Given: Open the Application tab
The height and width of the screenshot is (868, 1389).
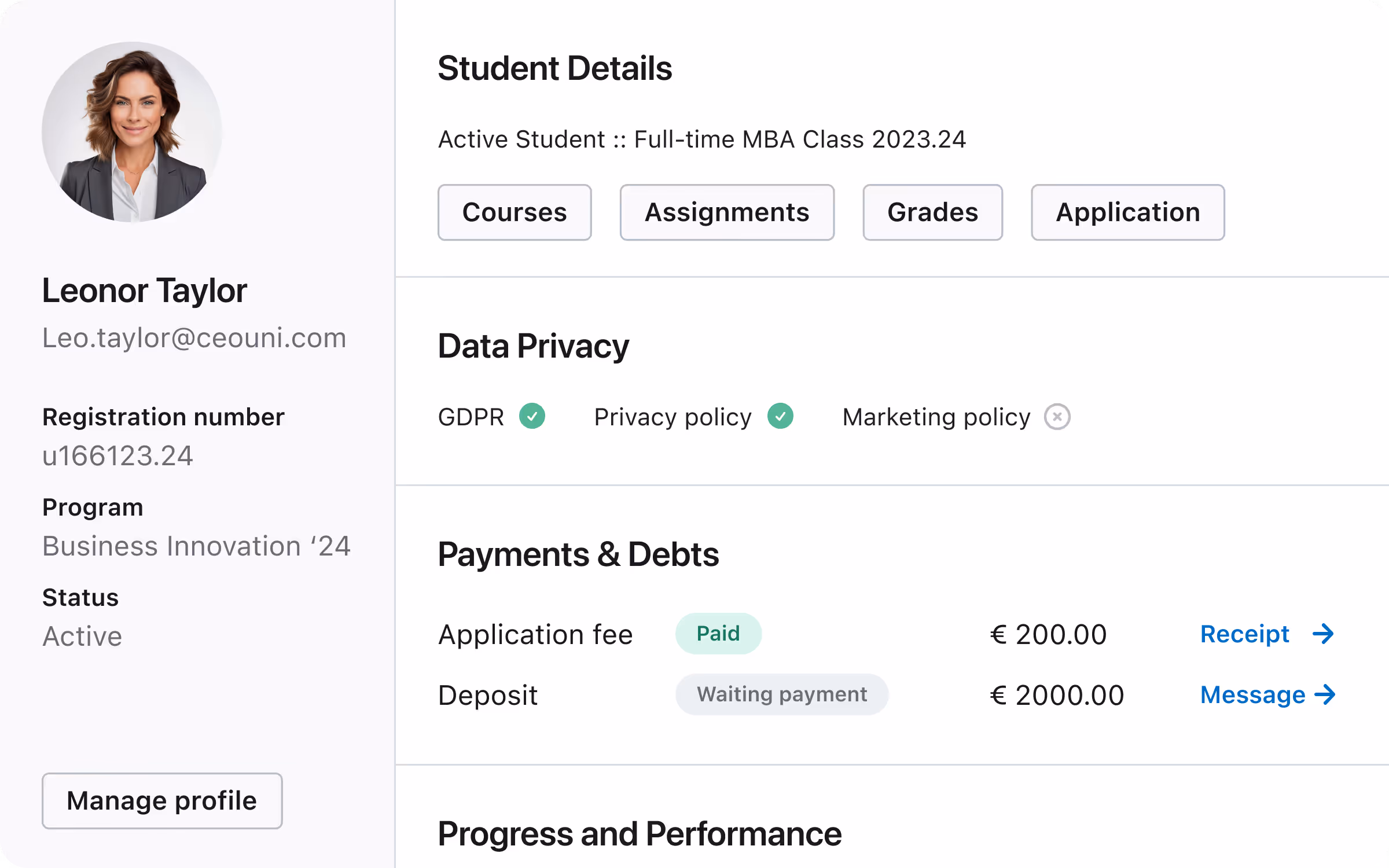Looking at the screenshot, I should tap(1127, 212).
